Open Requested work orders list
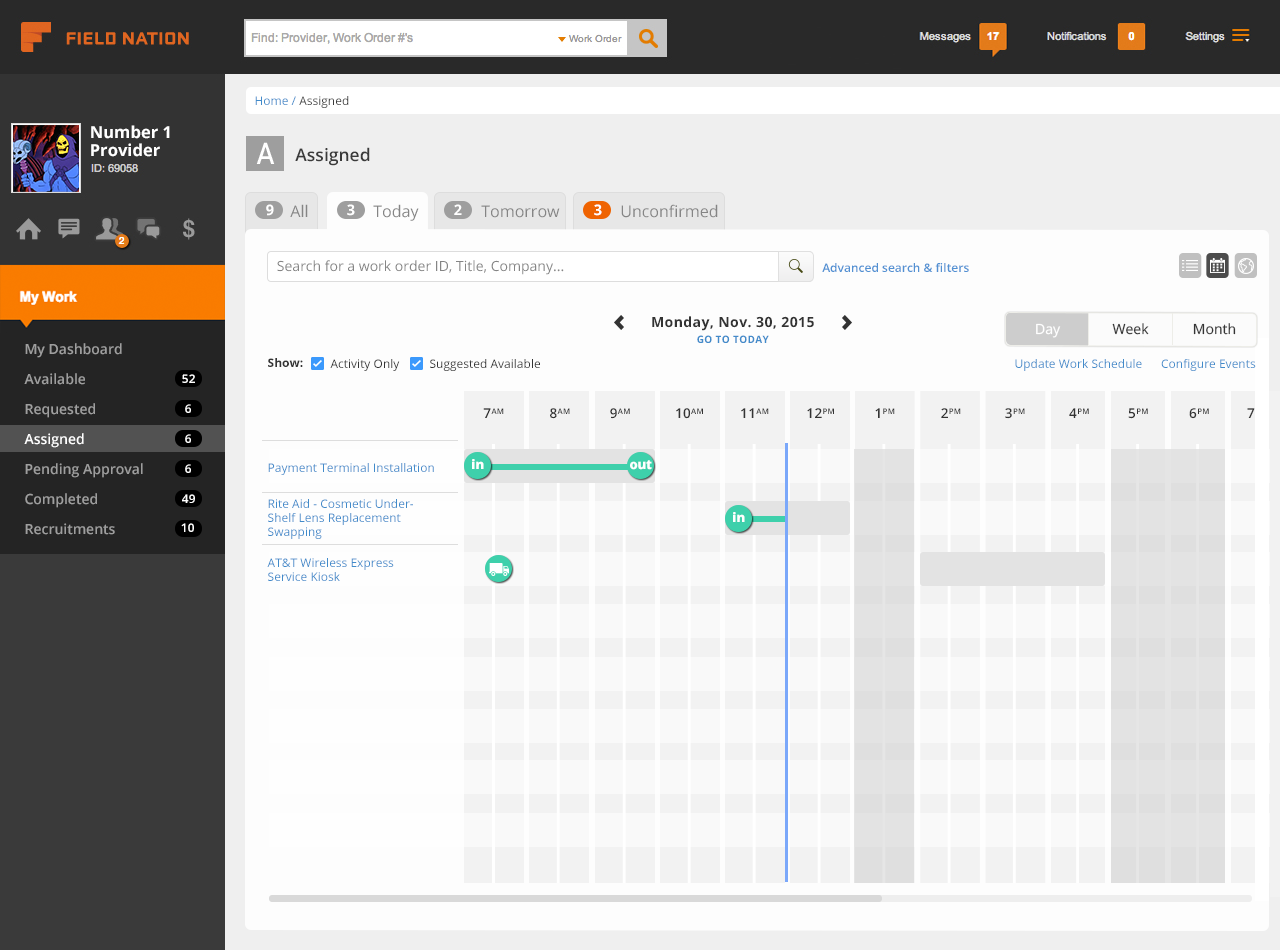 pyautogui.click(x=112, y=409)
